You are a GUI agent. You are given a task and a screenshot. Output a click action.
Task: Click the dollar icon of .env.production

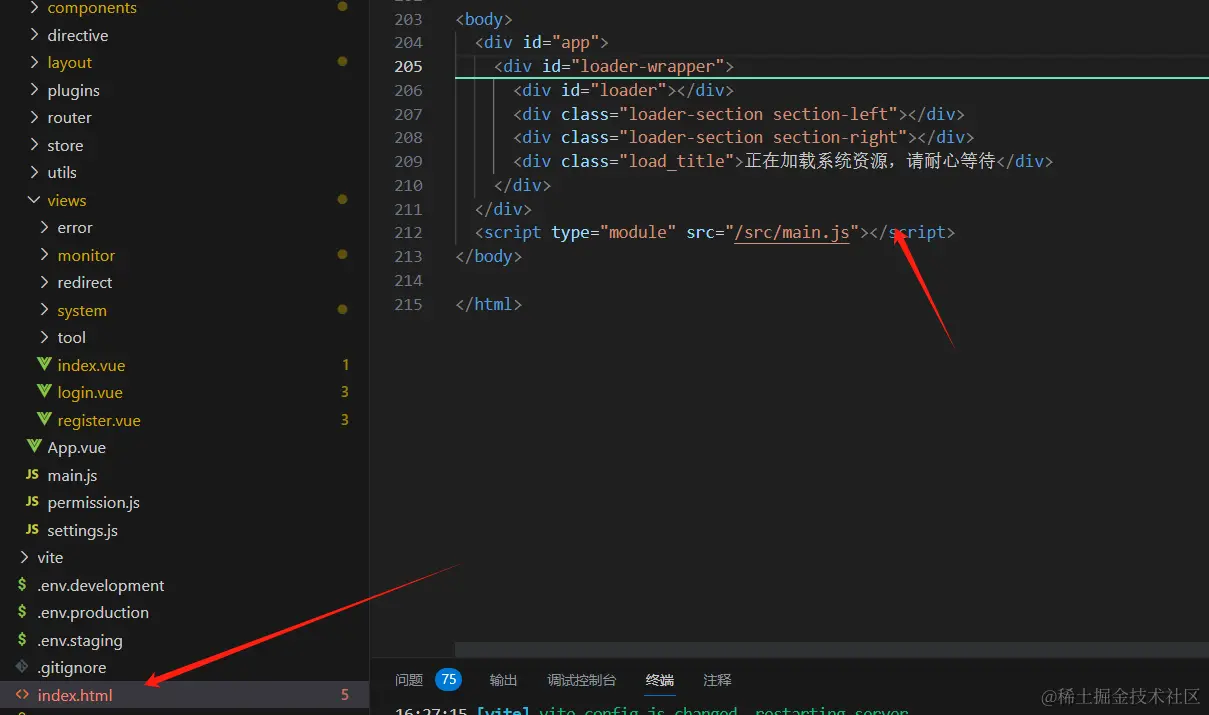22,612
